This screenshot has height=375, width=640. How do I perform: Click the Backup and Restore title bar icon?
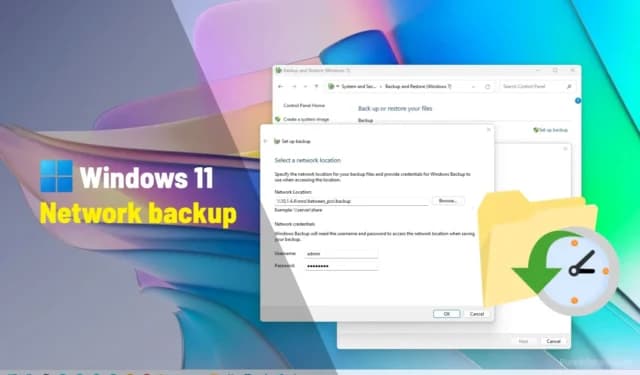pyautogui.click(x=278, y=70)
